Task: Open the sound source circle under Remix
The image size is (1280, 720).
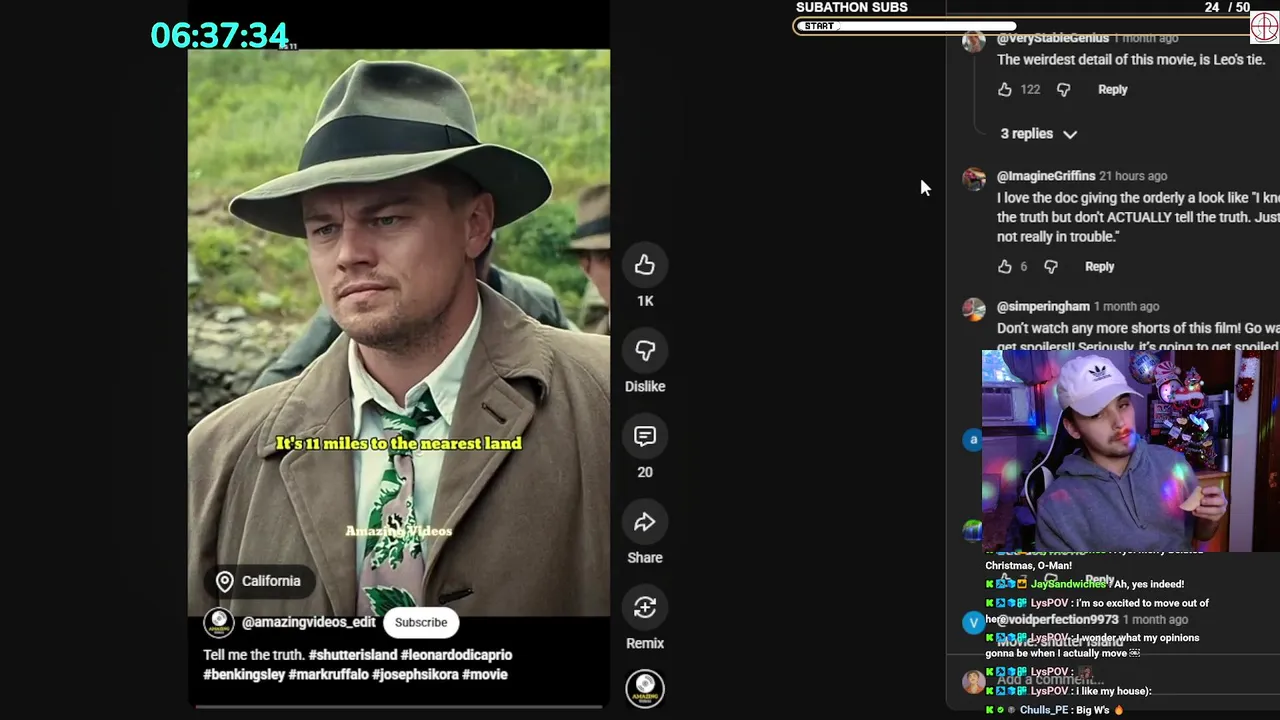Action: coord(645,687)
